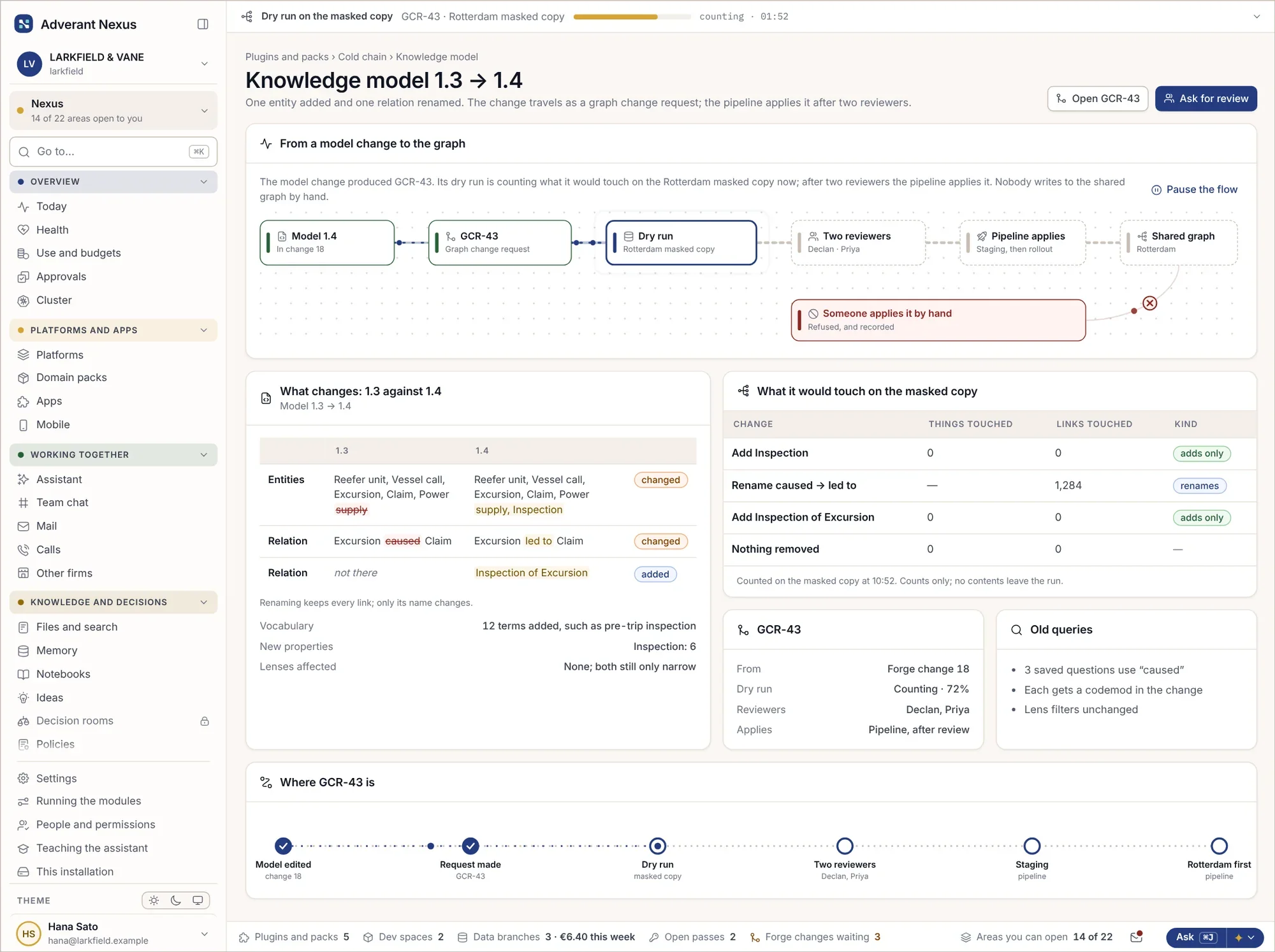Image resolution: width=1275 pixels, height=952 pixels.
Task: Expand the Larkfield & Vane organization switcher
Action: [113, 63]
